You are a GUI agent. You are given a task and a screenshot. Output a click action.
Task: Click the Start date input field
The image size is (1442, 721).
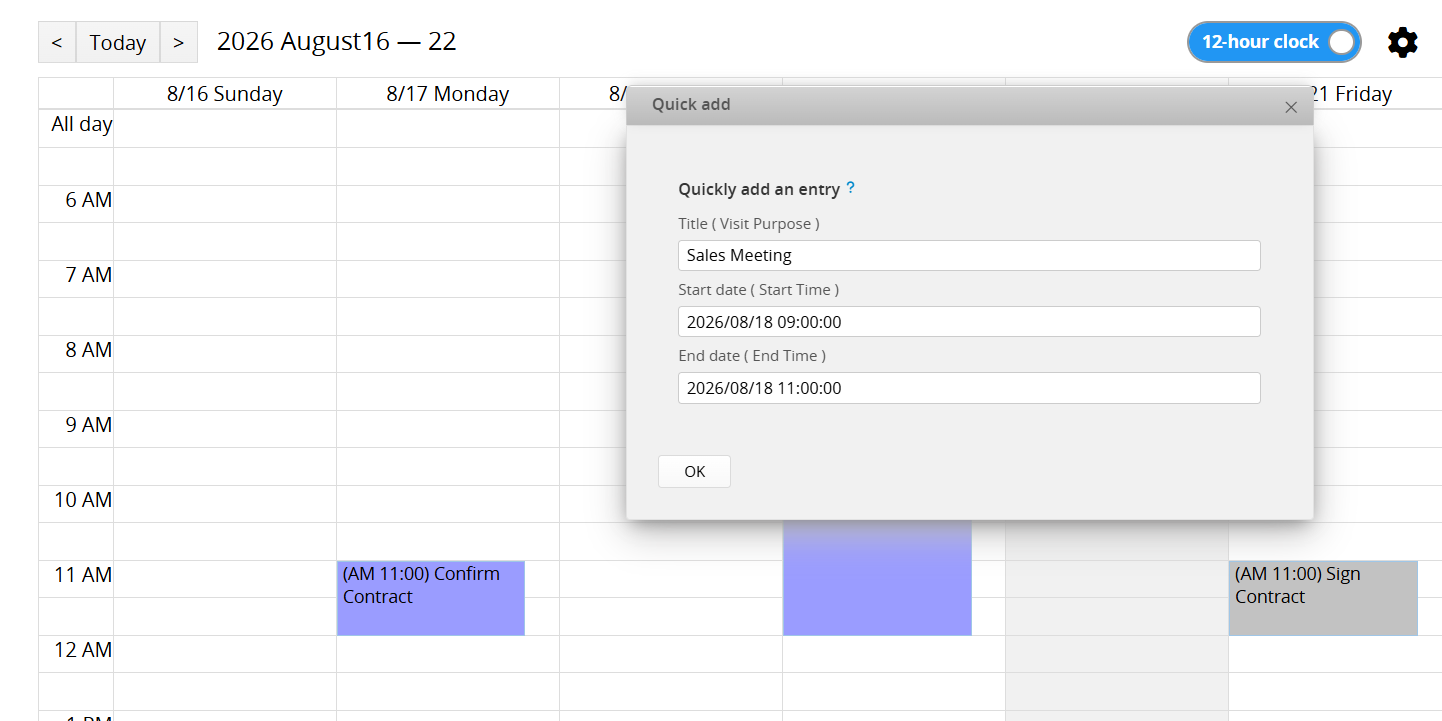969,321
